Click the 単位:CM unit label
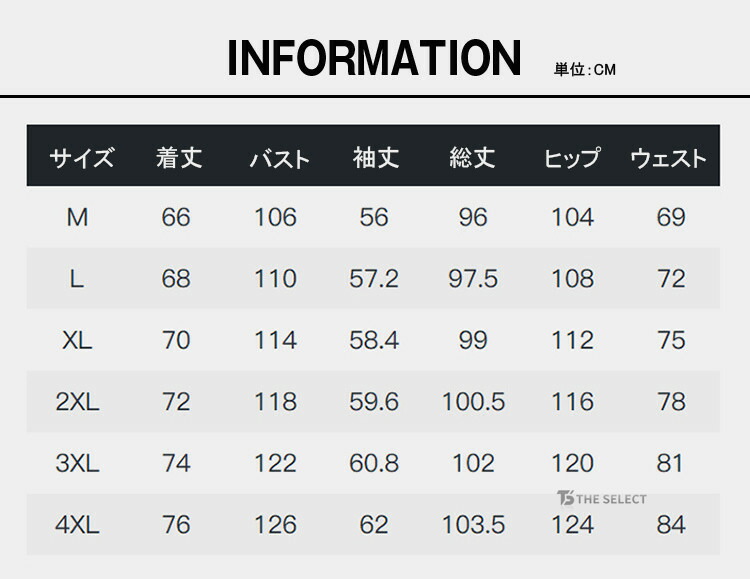 click(x=586, y=70)
